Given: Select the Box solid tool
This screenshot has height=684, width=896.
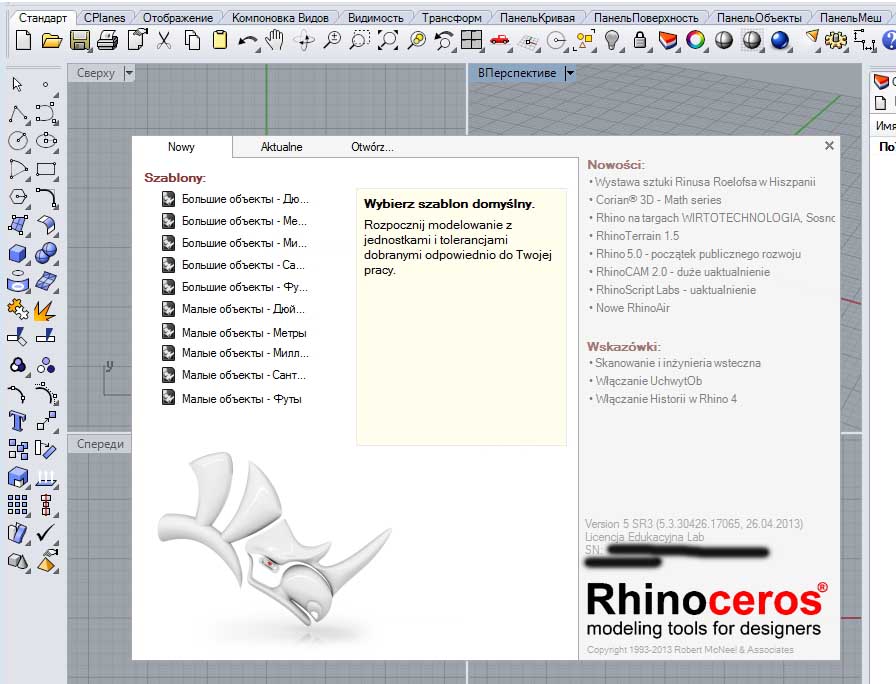Looking at the screenshot, I should pos(17,254).
